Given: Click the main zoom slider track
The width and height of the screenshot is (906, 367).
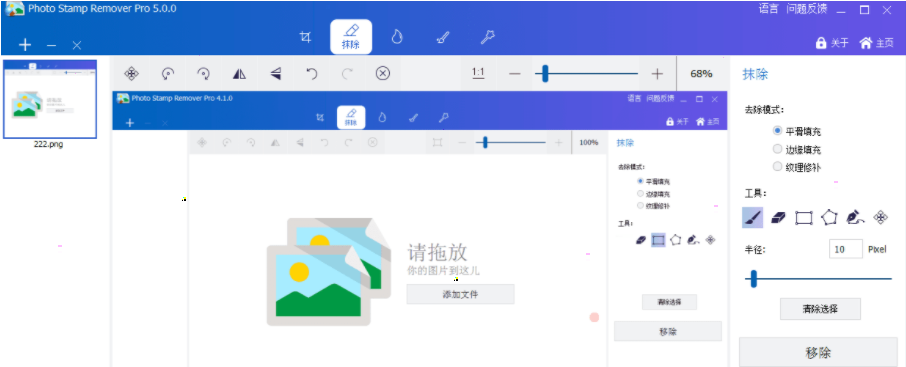Looking at the screenshot, I should point(586,74).
